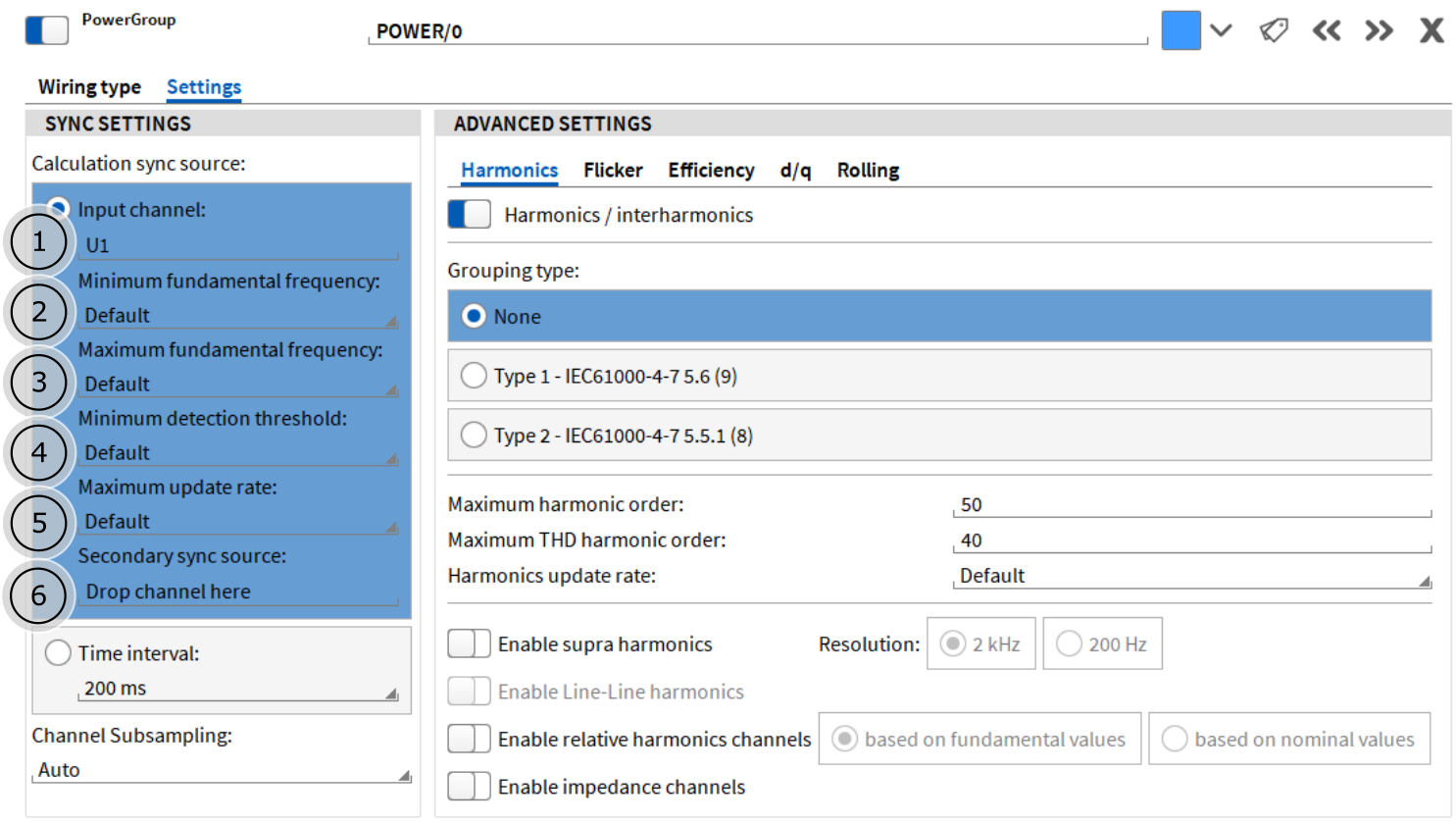Open the d/q tab

pos(795,170)
